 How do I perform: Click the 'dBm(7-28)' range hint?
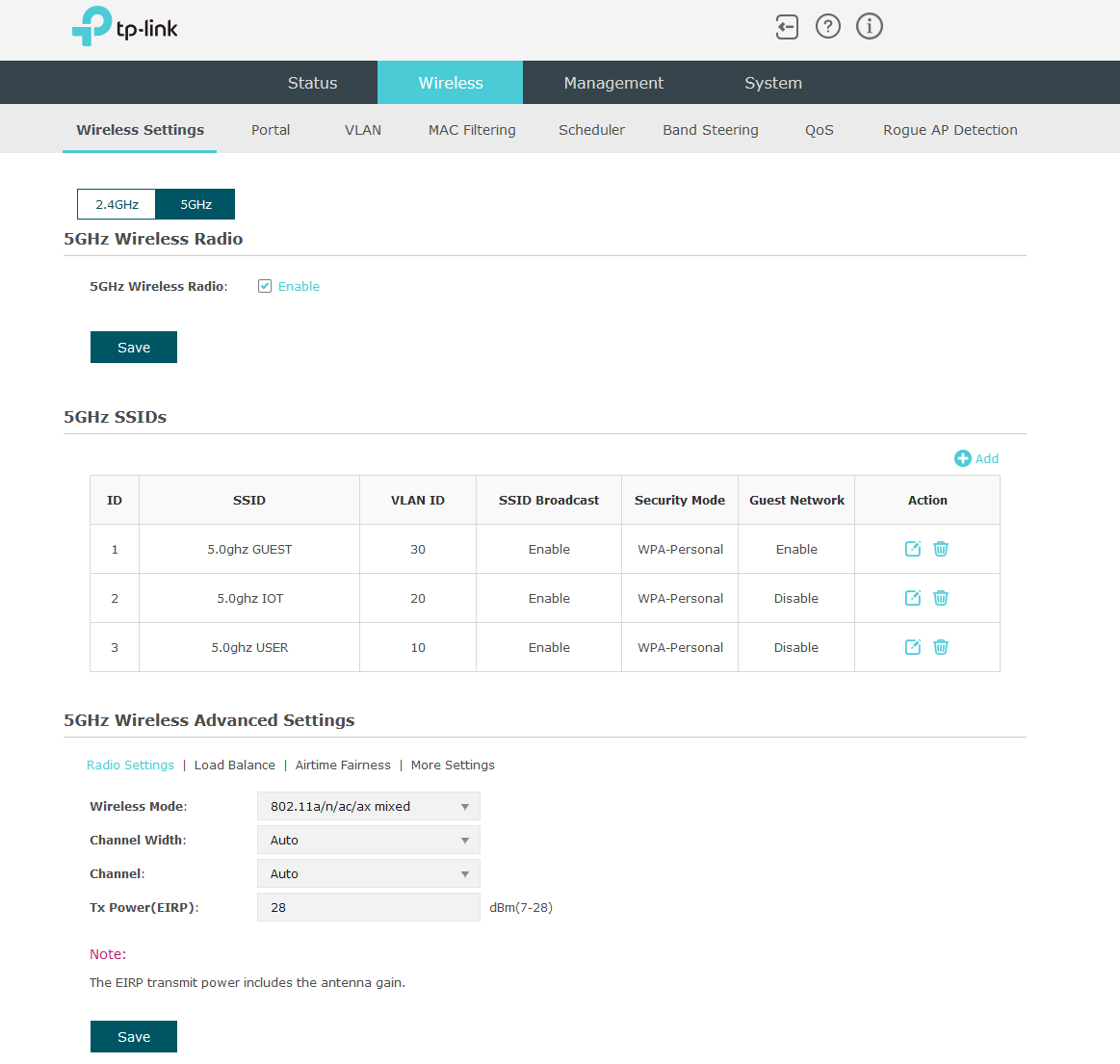(521, 908)
